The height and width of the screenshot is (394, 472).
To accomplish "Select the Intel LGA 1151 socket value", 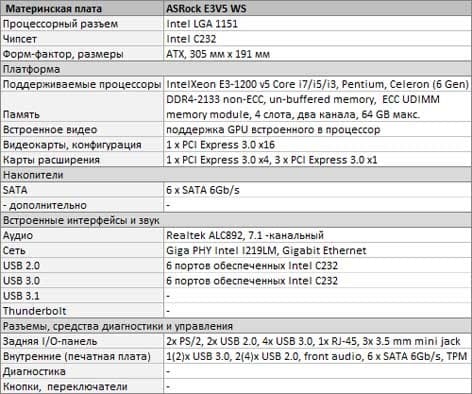I will pyautogui.click(x=318, y=24).
